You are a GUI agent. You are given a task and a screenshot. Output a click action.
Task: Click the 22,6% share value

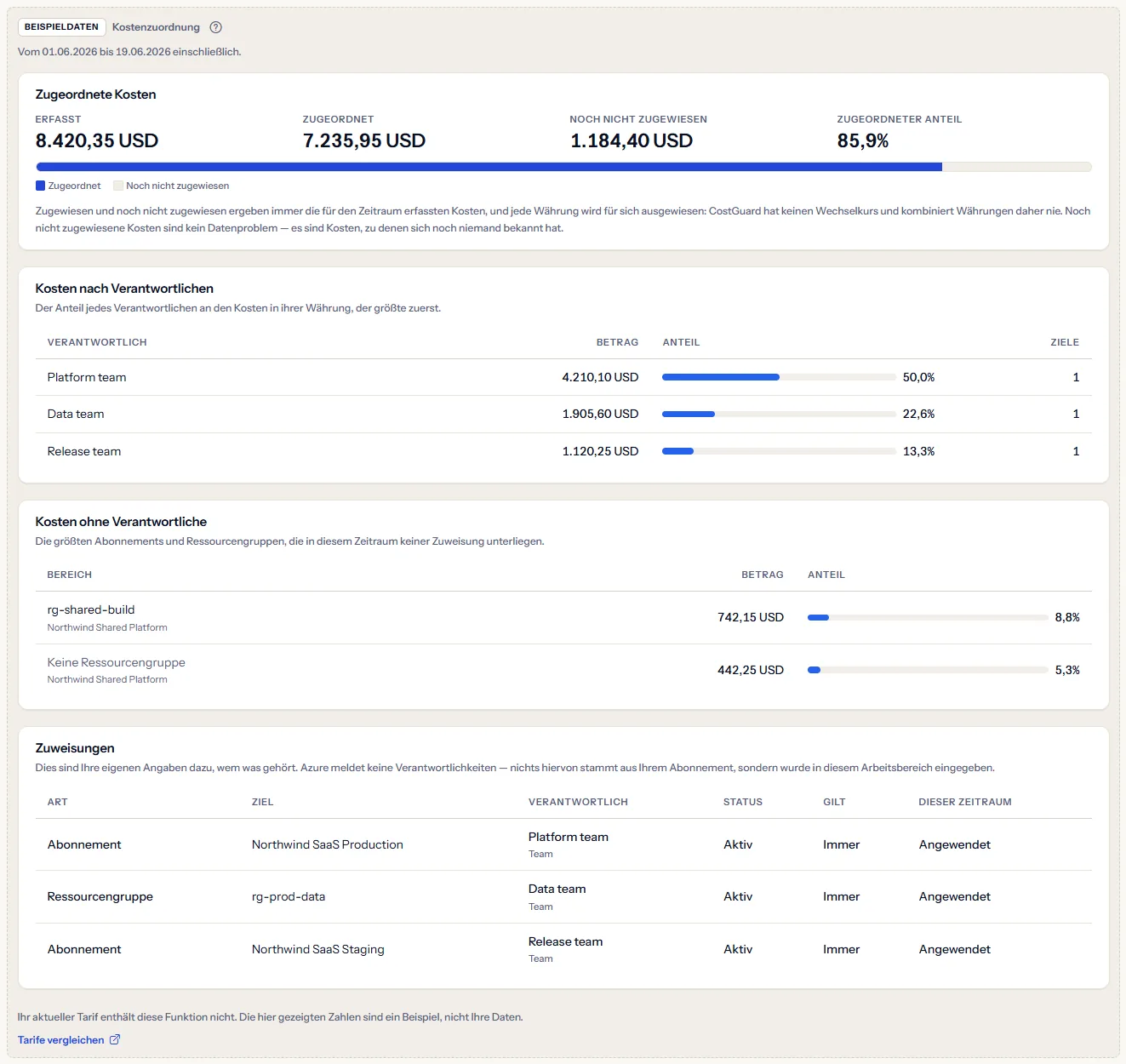(x=918, y=414)
